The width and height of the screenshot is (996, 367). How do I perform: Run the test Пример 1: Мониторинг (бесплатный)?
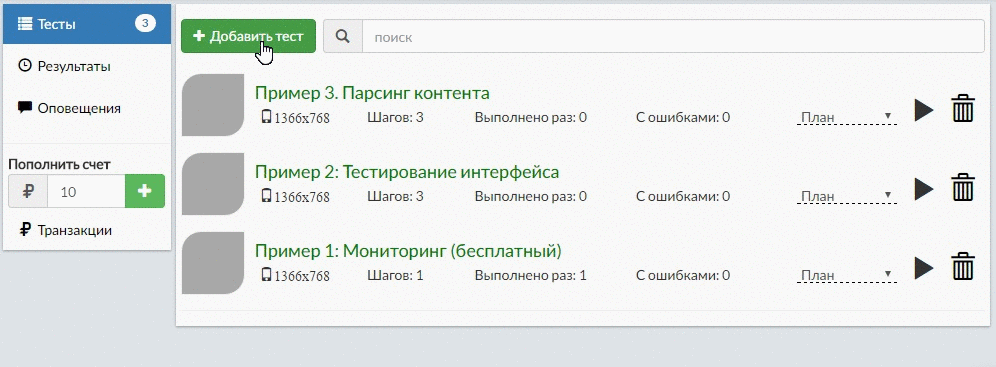[x=924, y=268]
